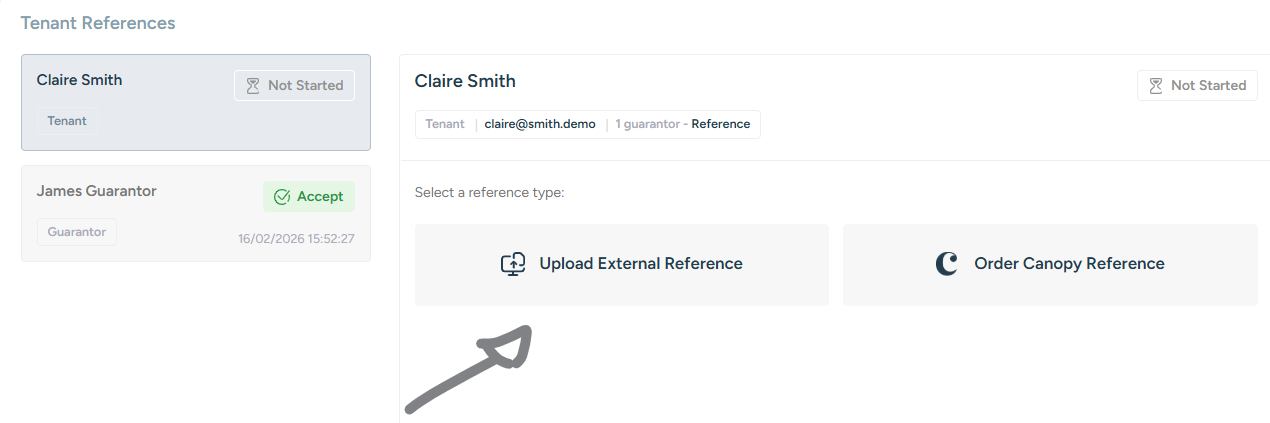Screen dimensions: 1270x423
Task: Click the Guarantor tag label
Action: 77,232
